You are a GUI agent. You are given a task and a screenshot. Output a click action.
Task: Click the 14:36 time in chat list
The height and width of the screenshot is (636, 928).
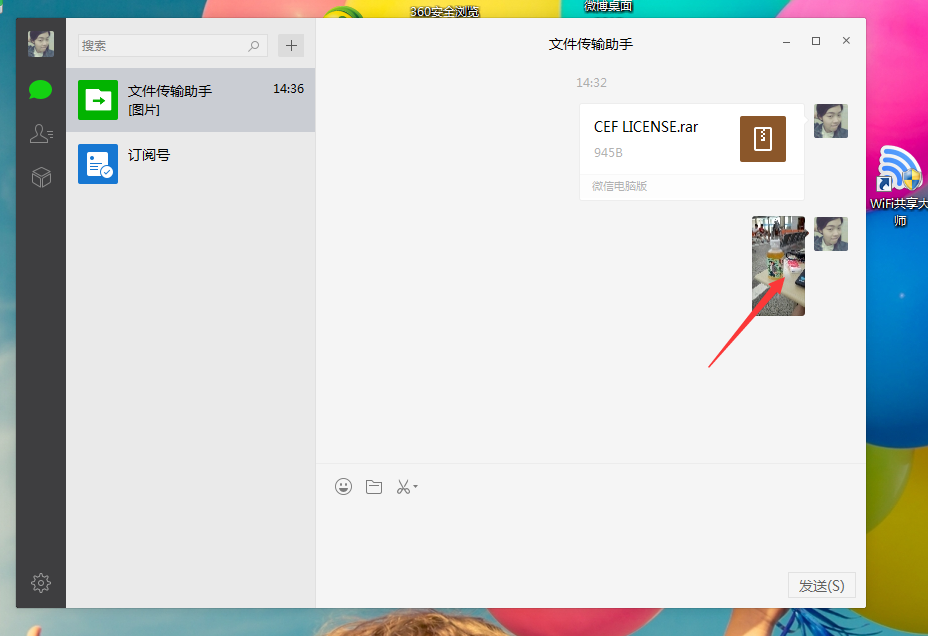pos(288,89)
